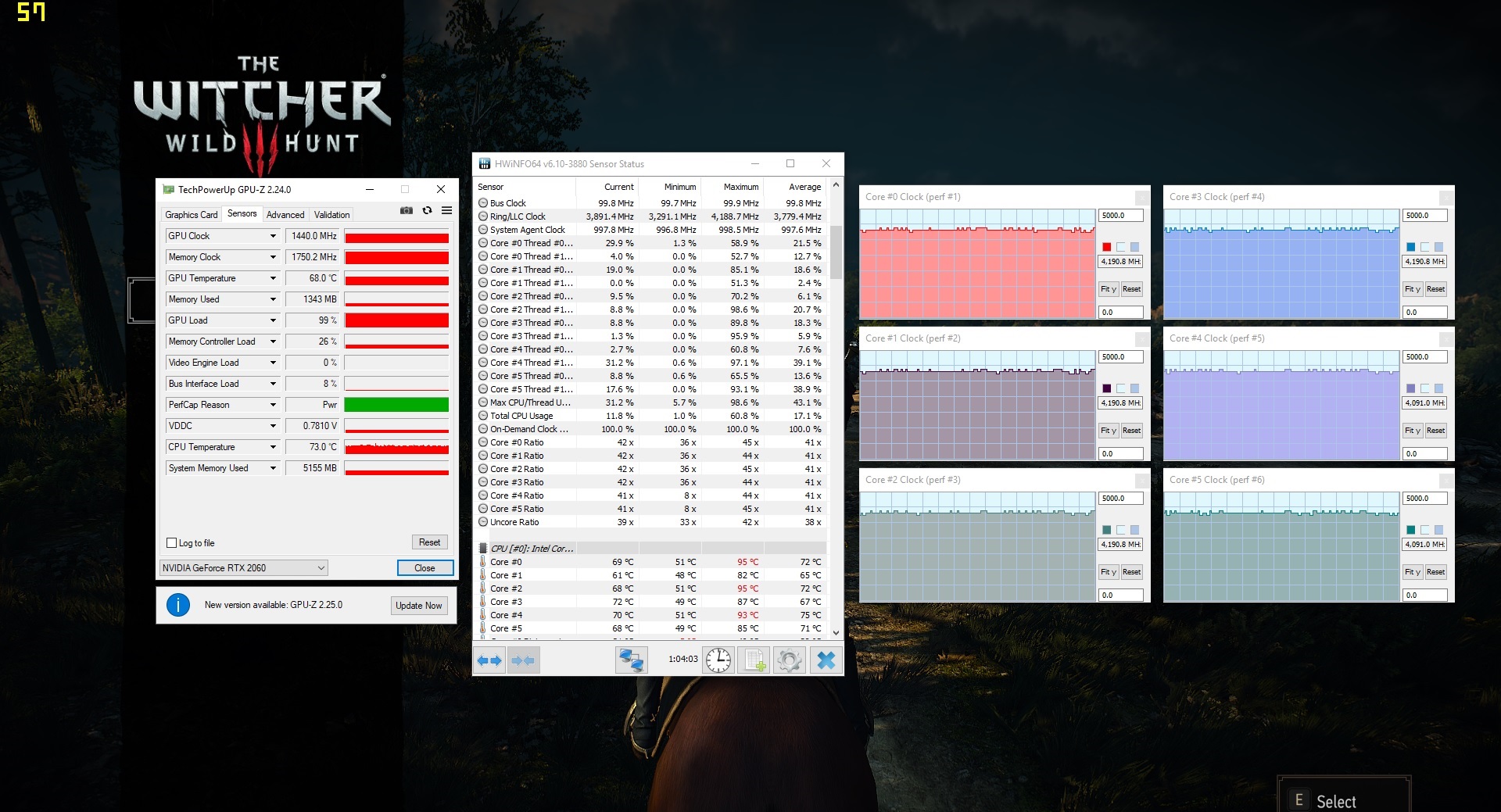The height and width of the screenshot is (812, 1501).
Task: Click Fit y in Core #0 Clock graph
Action: (x=1108, y=289)
